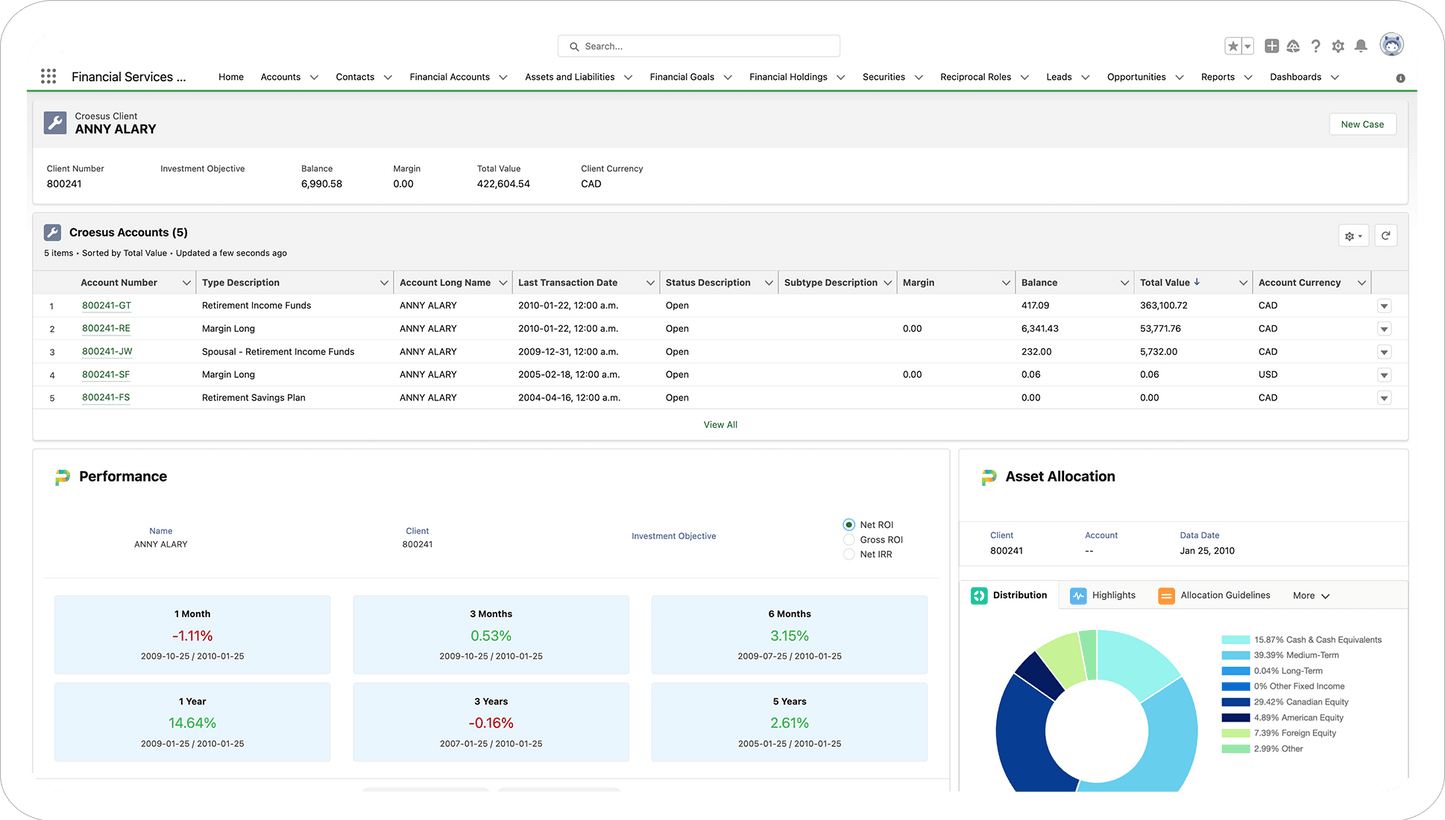
Task: Click the favorites star icon
Action: click(x=1233, y=46)
